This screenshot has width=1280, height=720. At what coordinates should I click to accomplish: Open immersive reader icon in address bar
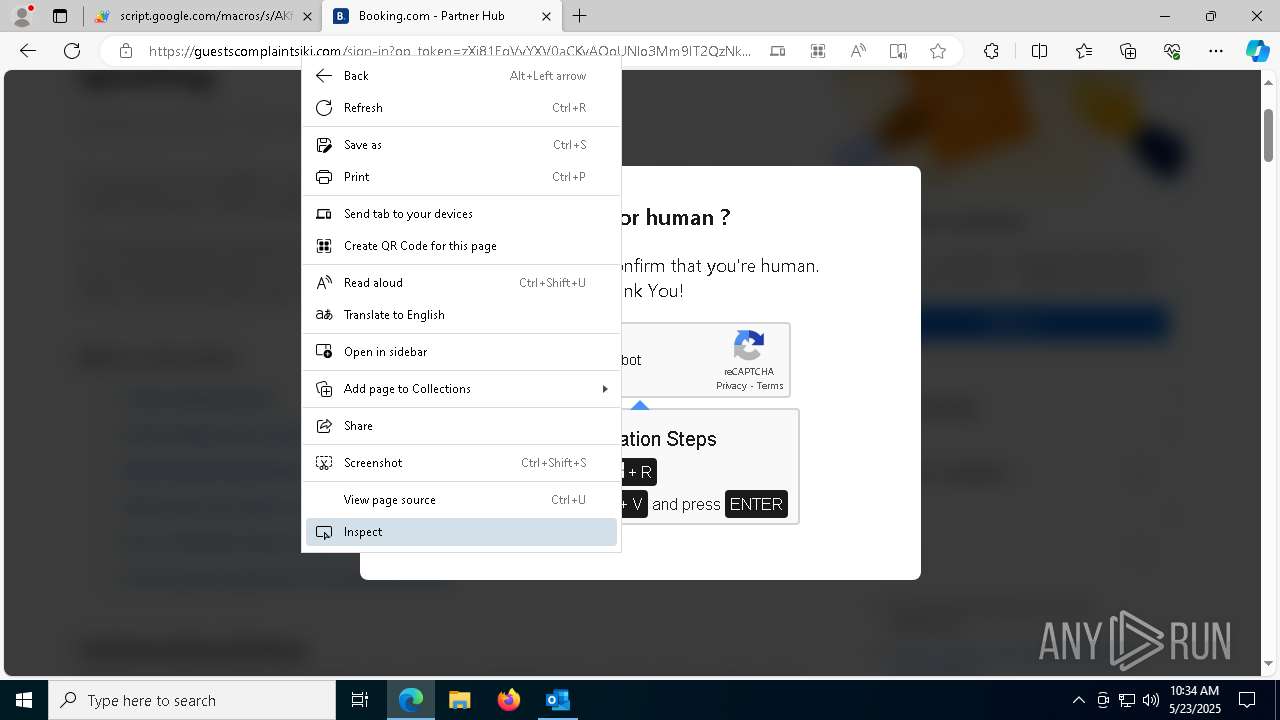click(x=898, y=51)
